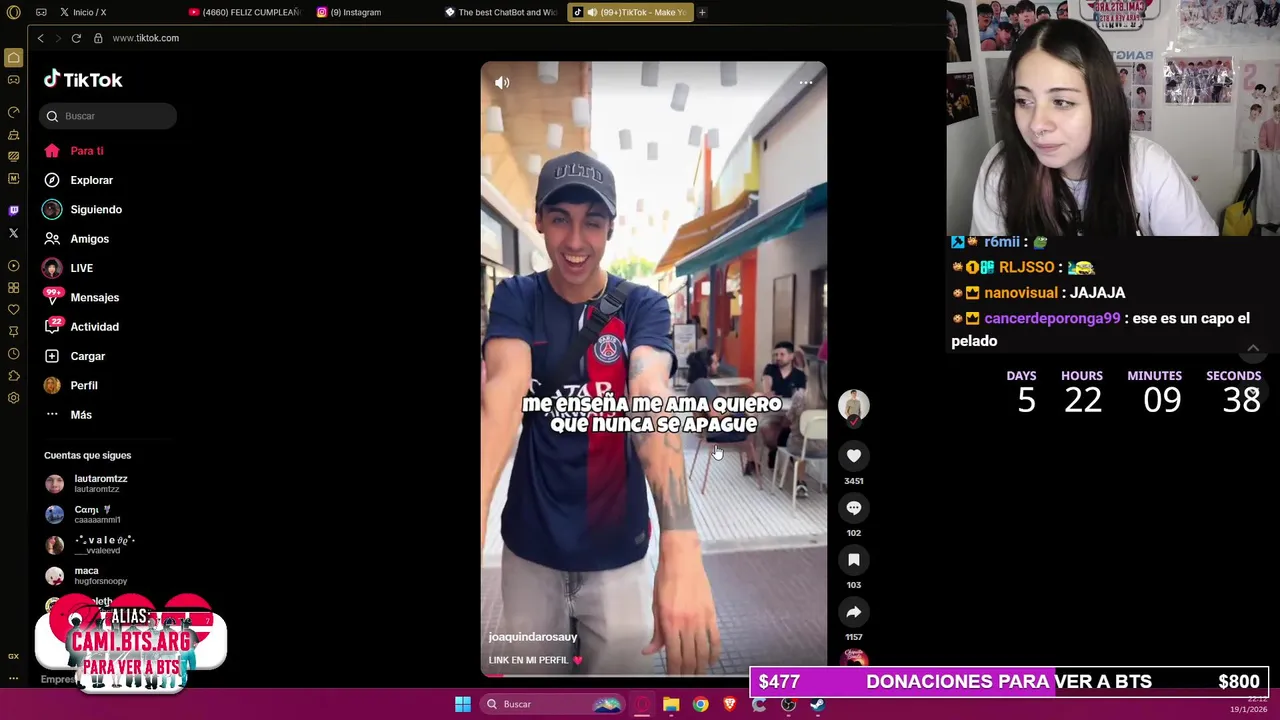
Task: Open Opera sidebar extensions cube icon
Action: [13, 376]
